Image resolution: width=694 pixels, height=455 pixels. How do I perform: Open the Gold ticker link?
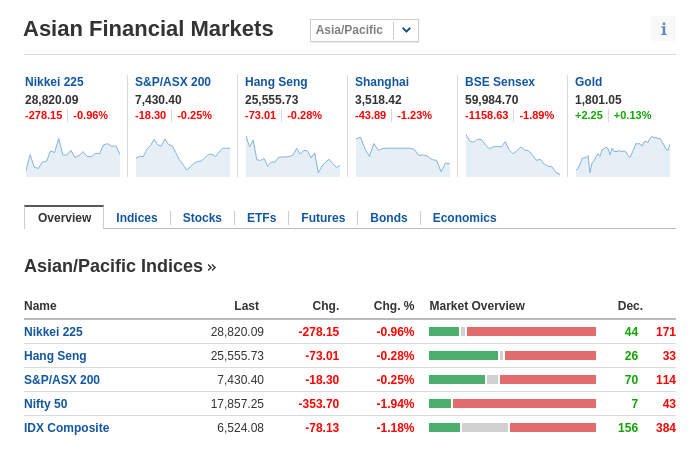(588, 82)
